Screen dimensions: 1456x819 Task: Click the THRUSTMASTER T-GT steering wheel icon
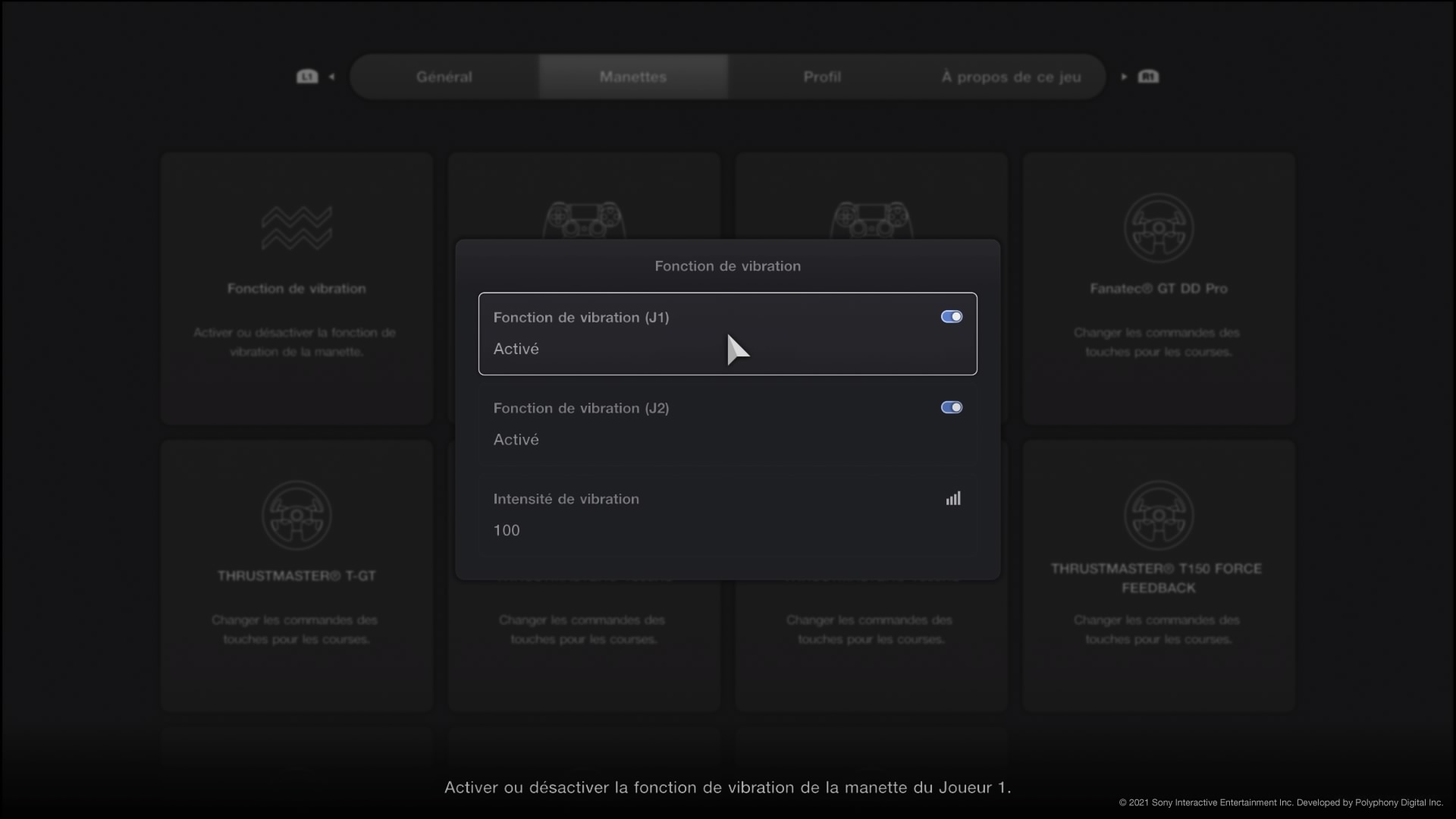click(297, 515)
